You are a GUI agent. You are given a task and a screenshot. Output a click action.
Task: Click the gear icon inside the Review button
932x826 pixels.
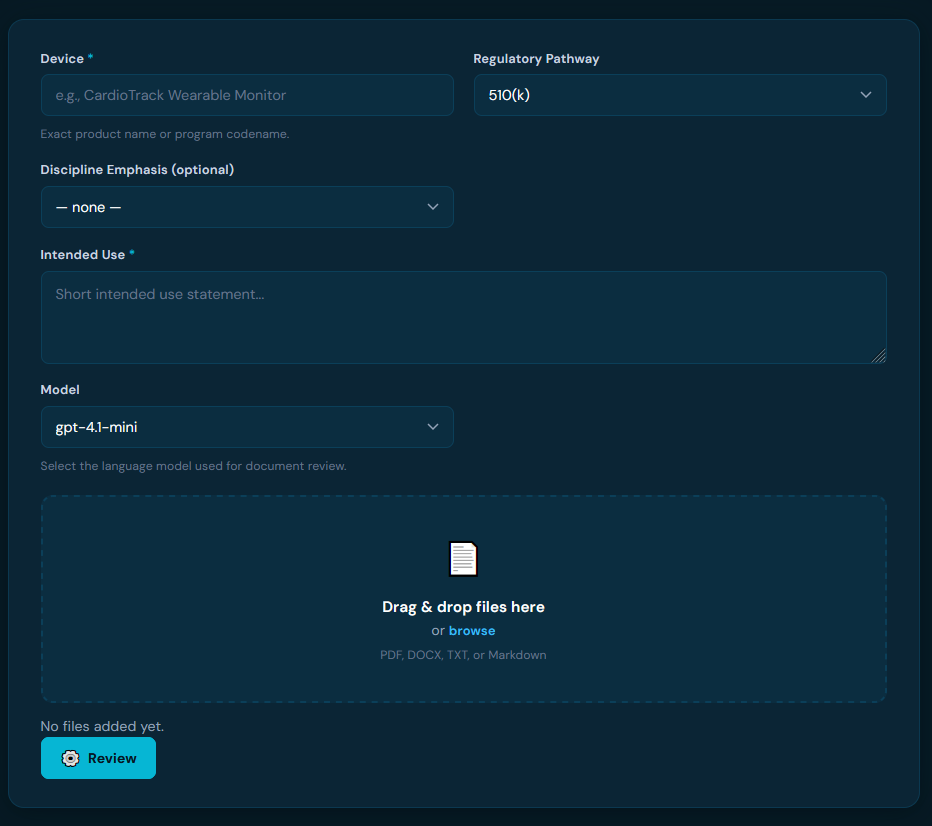[x=70, y=758]
